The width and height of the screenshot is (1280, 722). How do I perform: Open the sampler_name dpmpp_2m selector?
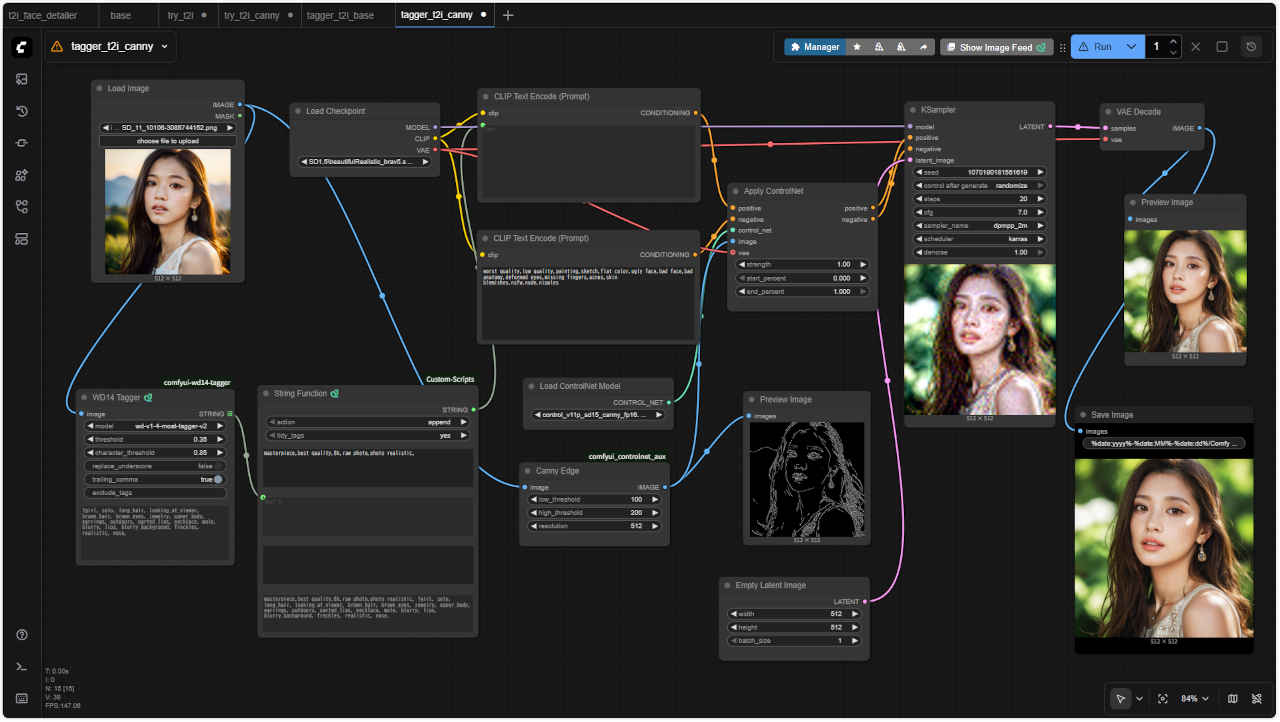coord(980,226)
